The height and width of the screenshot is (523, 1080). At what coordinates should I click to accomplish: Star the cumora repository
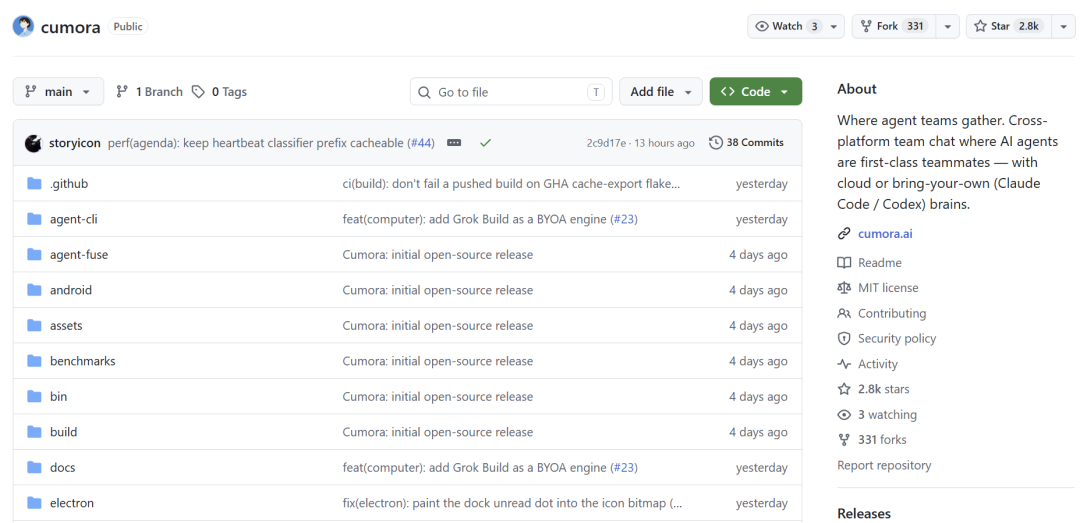[1010, 26]
